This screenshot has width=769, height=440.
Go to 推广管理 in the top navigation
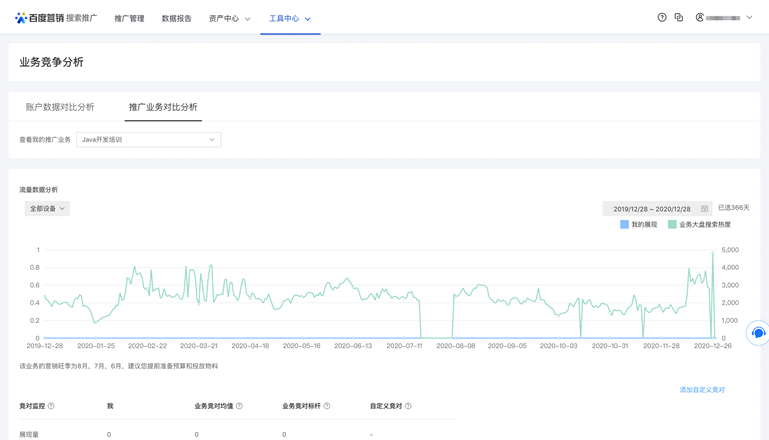tap(129, 19)
